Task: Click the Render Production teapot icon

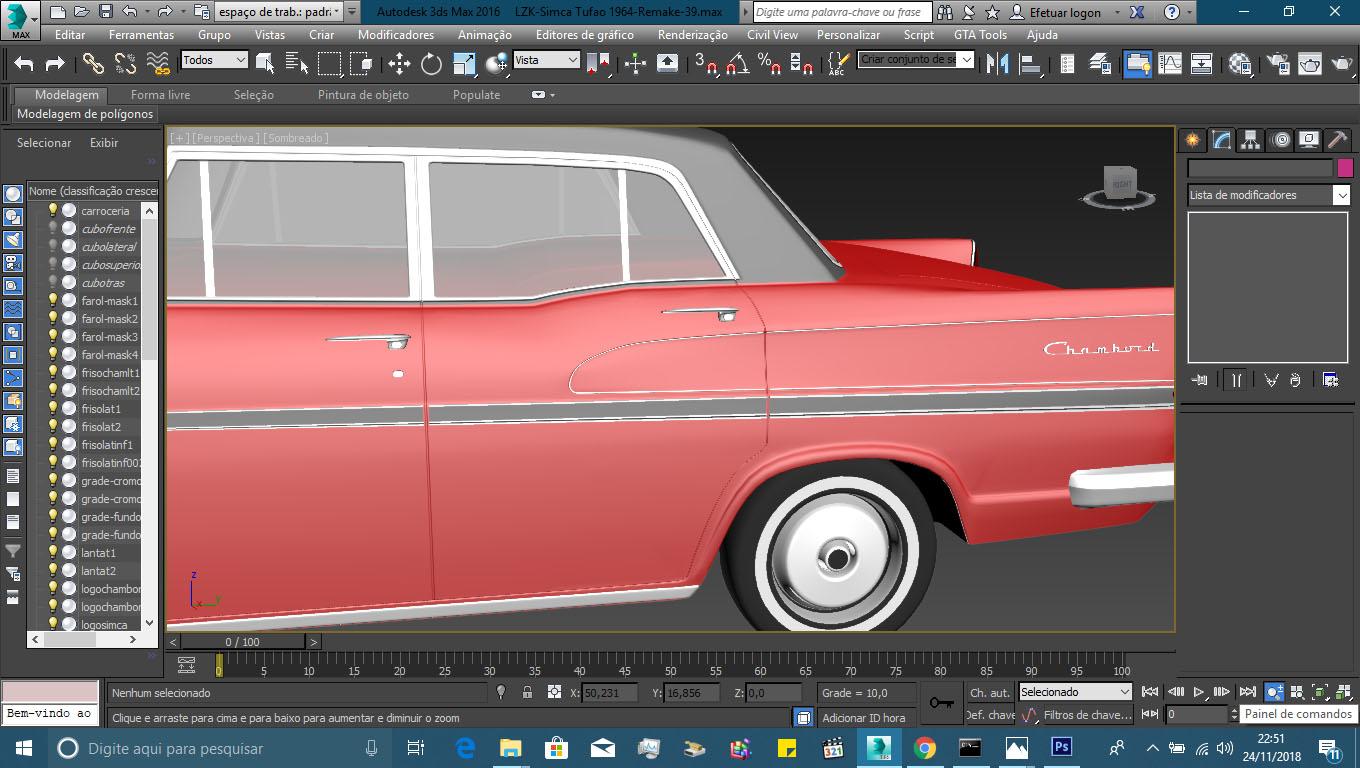Action: [1340, 64]
